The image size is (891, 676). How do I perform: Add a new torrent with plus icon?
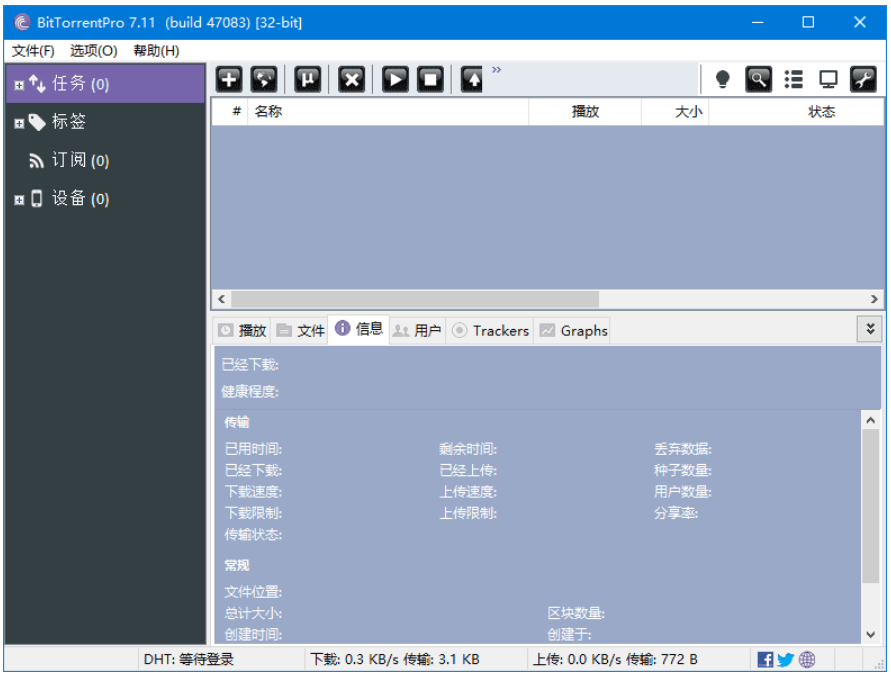click(228, 79)
